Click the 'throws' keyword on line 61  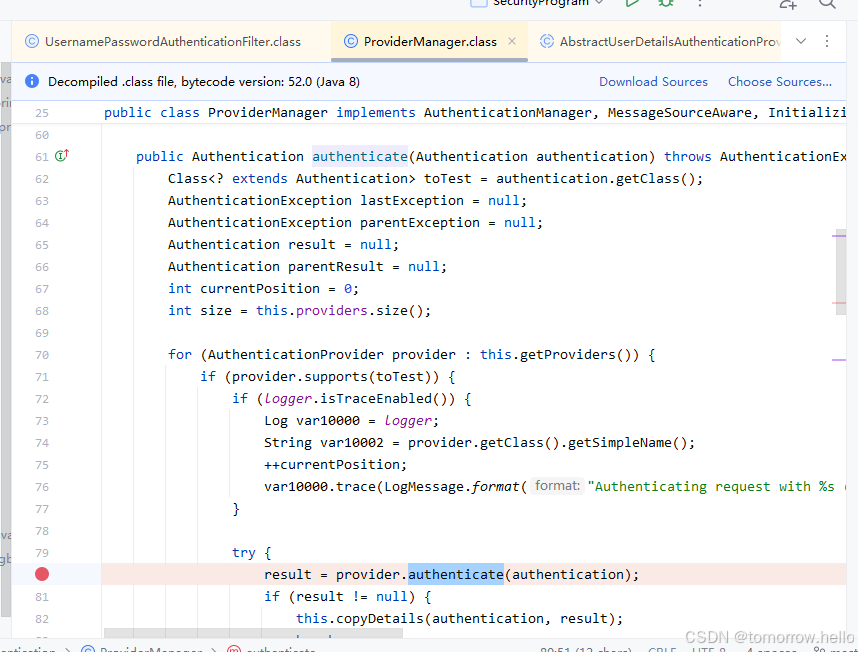point(687,156)
